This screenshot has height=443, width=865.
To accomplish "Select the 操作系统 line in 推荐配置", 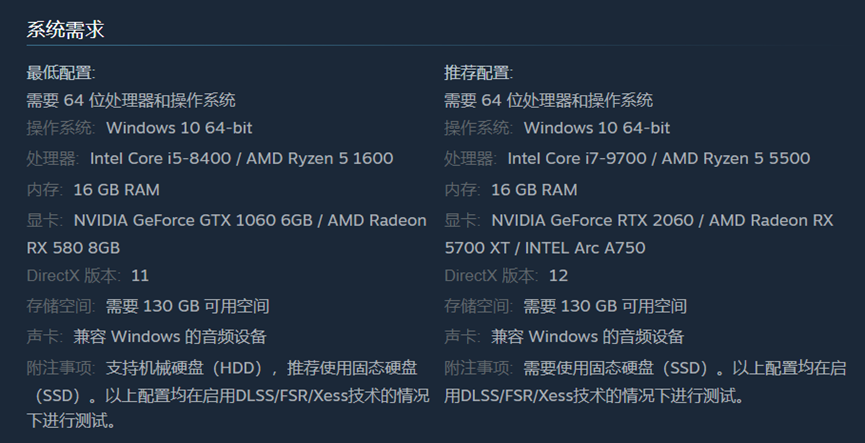I will pyautogui.click(x=557, y=128).
